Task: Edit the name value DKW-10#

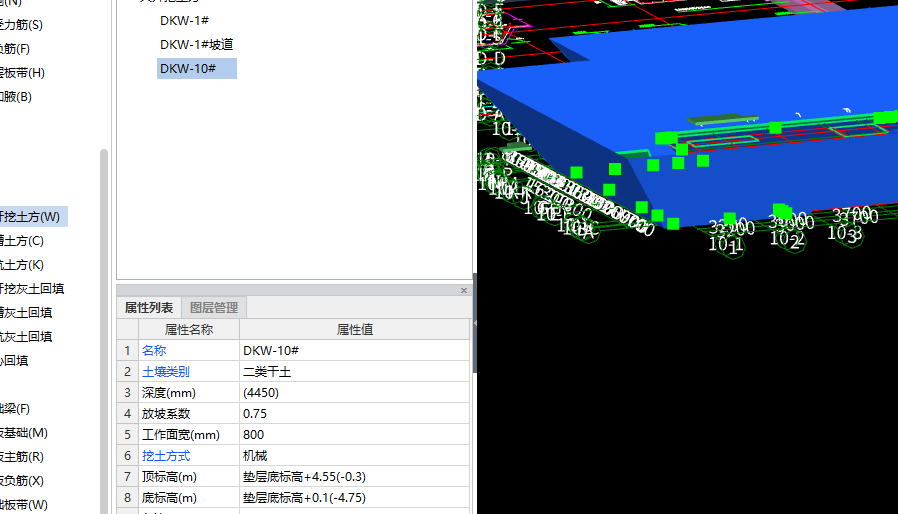Action: click(355, 351)
